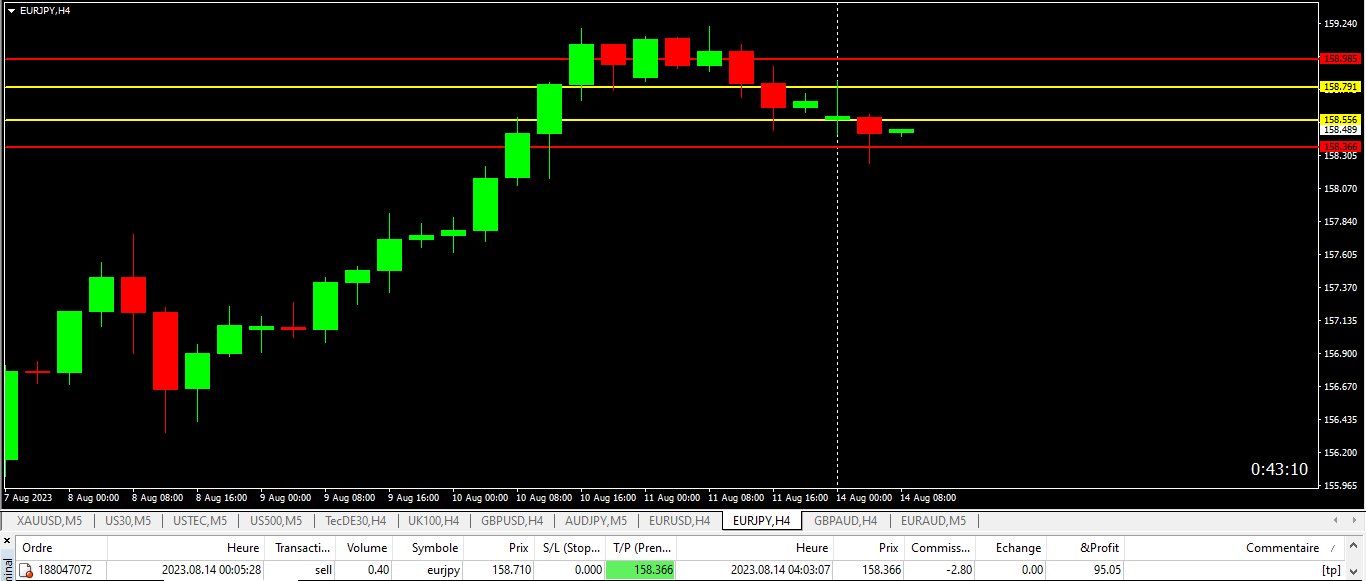Screen dimensions: 1366x581
Task: Switch to the XAUUSD,M5 chart tab
Action: click(x=49, y=521)
